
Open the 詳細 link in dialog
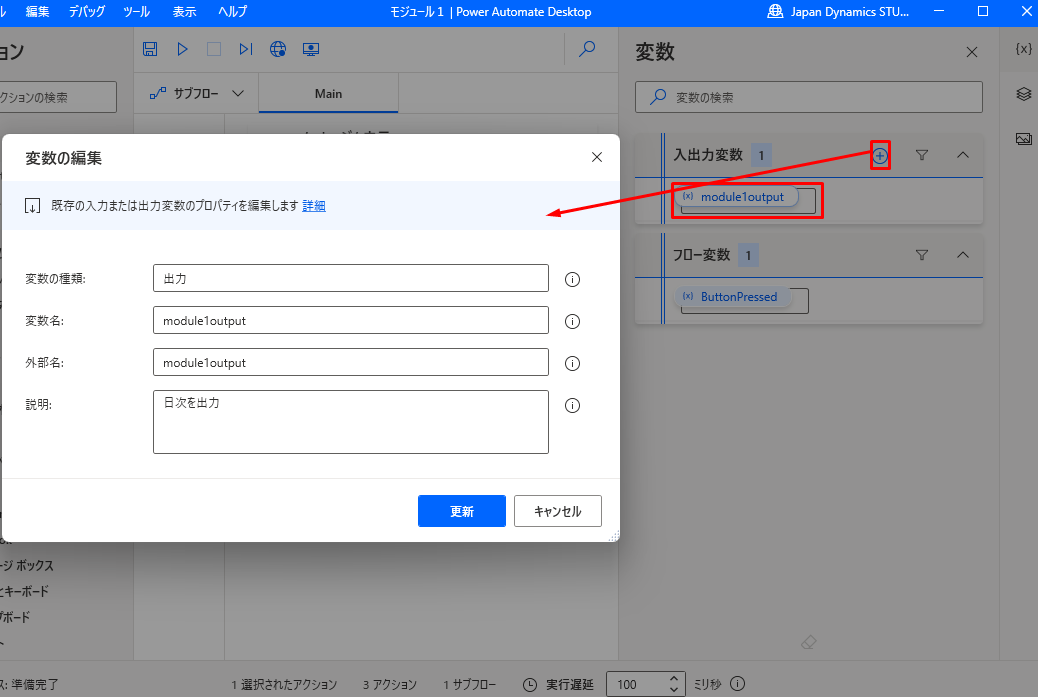pos(314,206)
